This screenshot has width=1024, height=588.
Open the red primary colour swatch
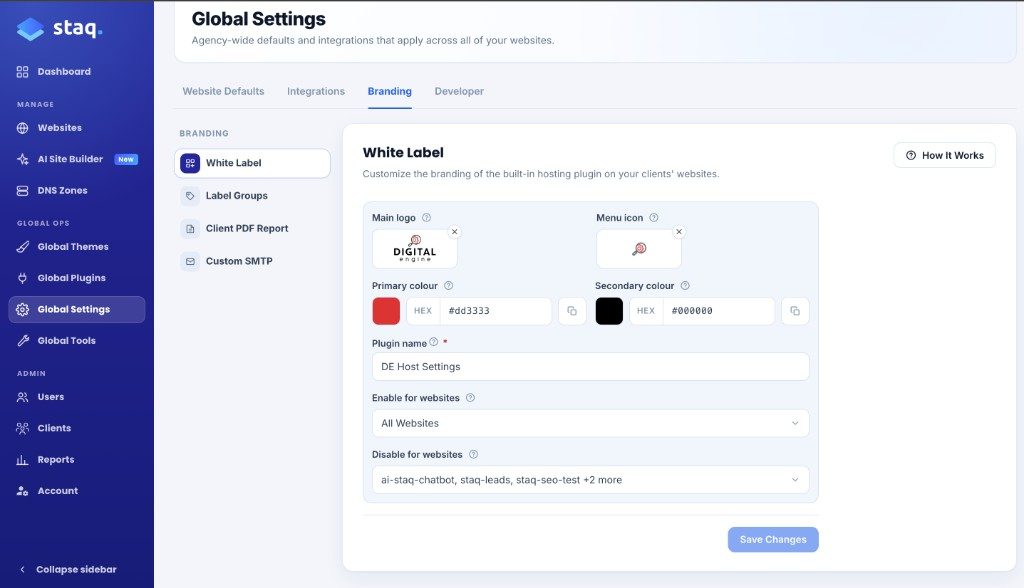(x=386, y=311)
